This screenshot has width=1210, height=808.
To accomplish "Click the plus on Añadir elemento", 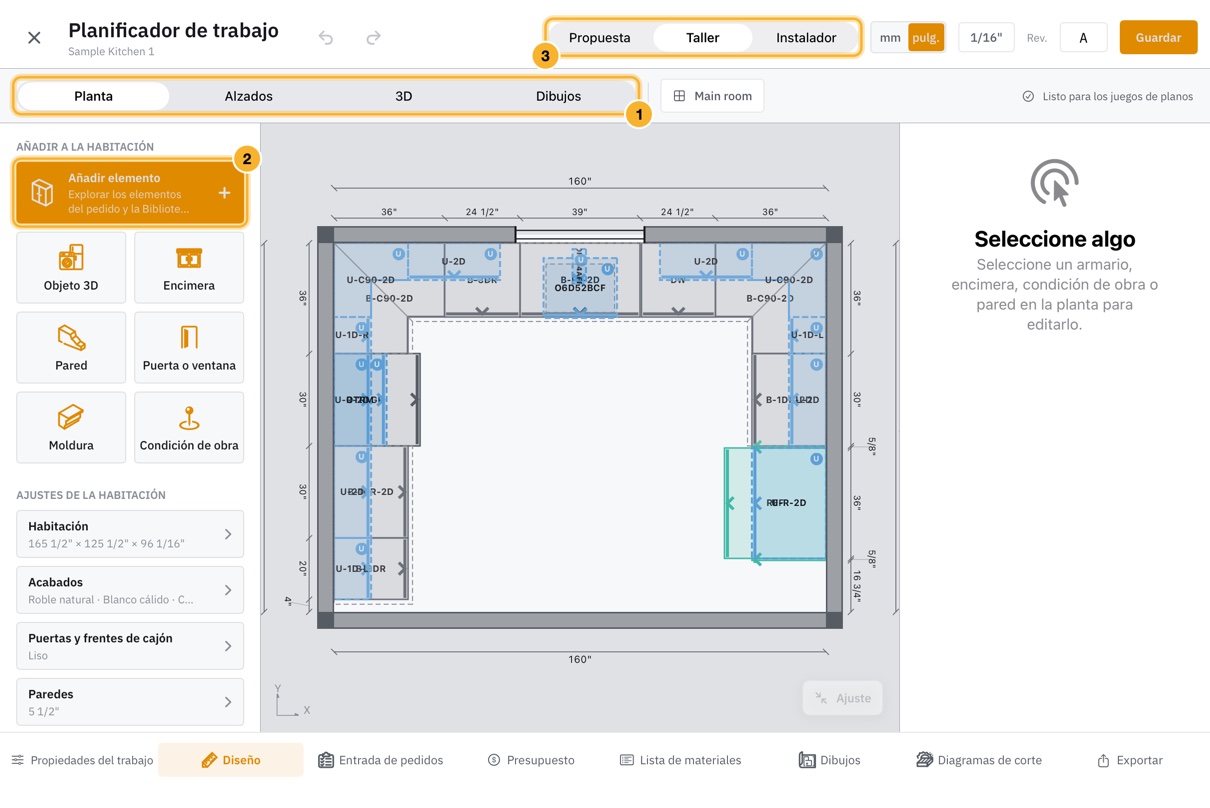I will [x=224, y=193].
